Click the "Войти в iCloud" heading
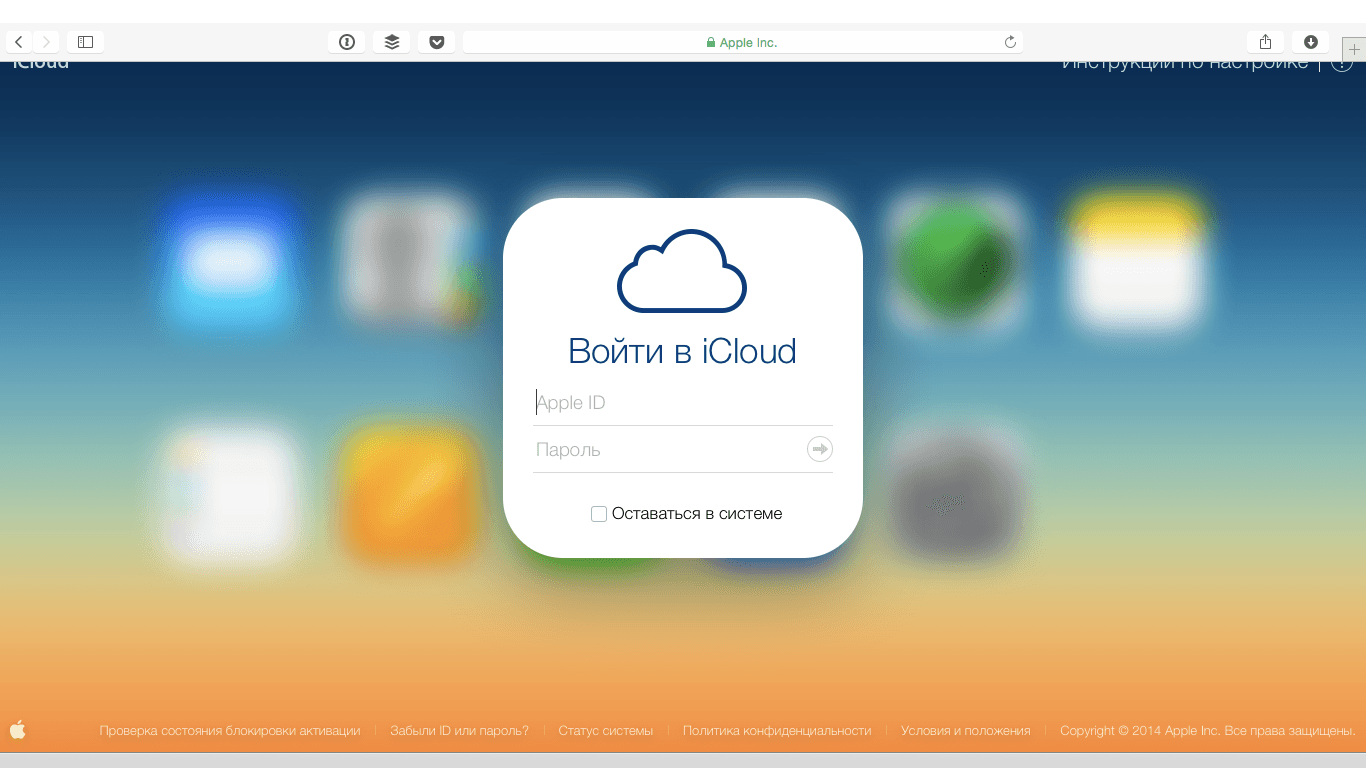This screenshot has width=1366, height=768. point(682,351)
